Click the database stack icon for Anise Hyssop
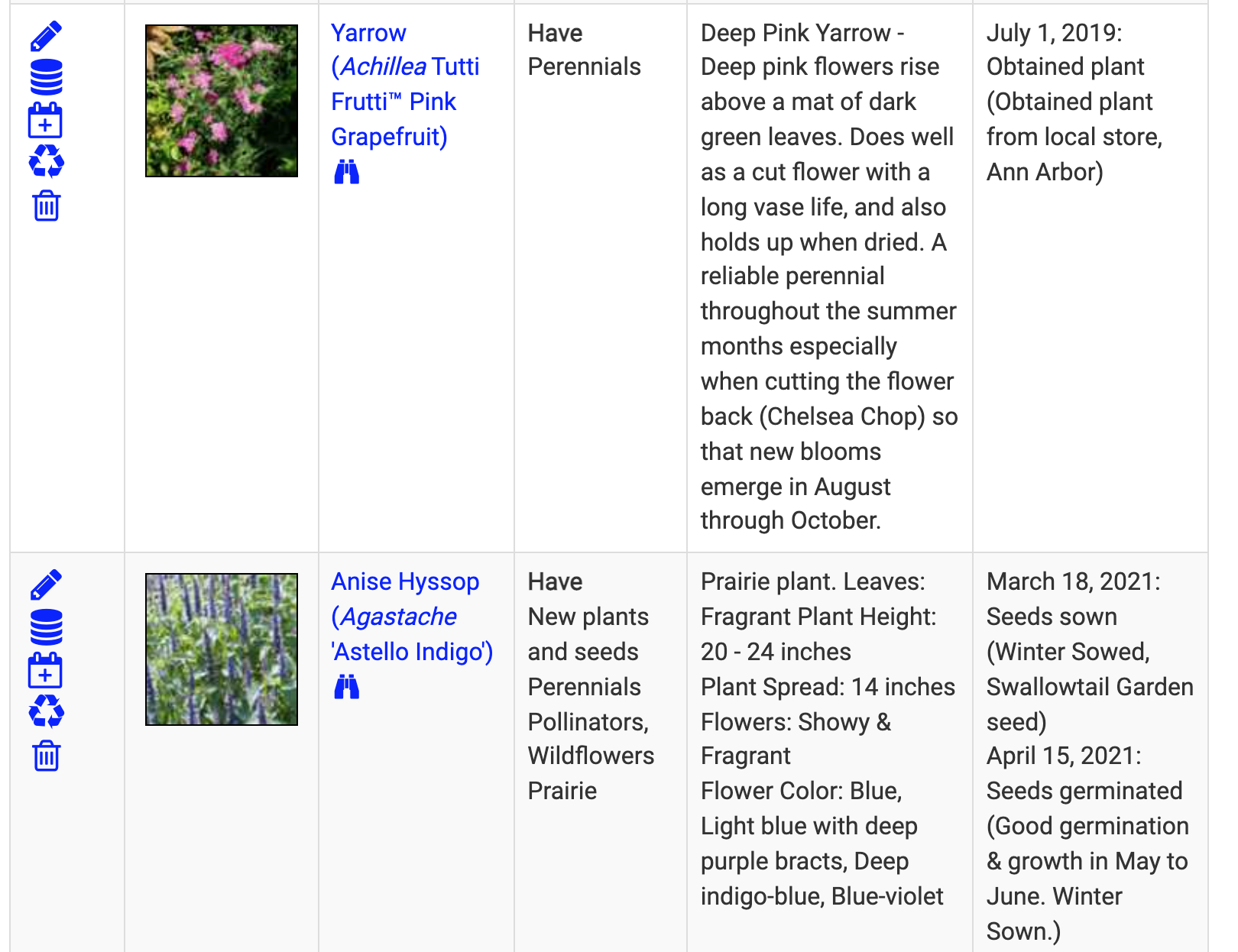 (46, 627)
